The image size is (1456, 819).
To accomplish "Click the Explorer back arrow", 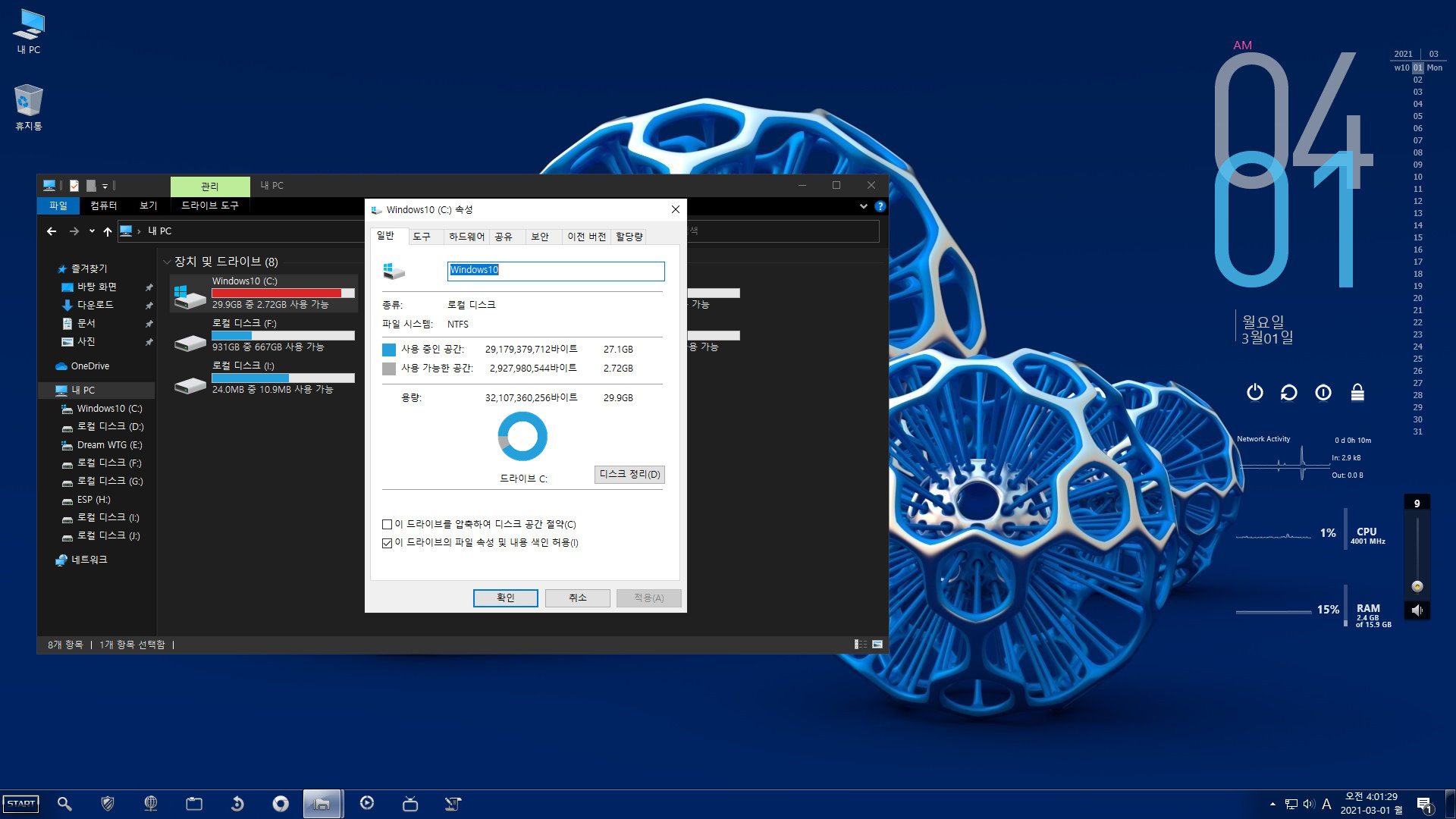I will [52, 231].
